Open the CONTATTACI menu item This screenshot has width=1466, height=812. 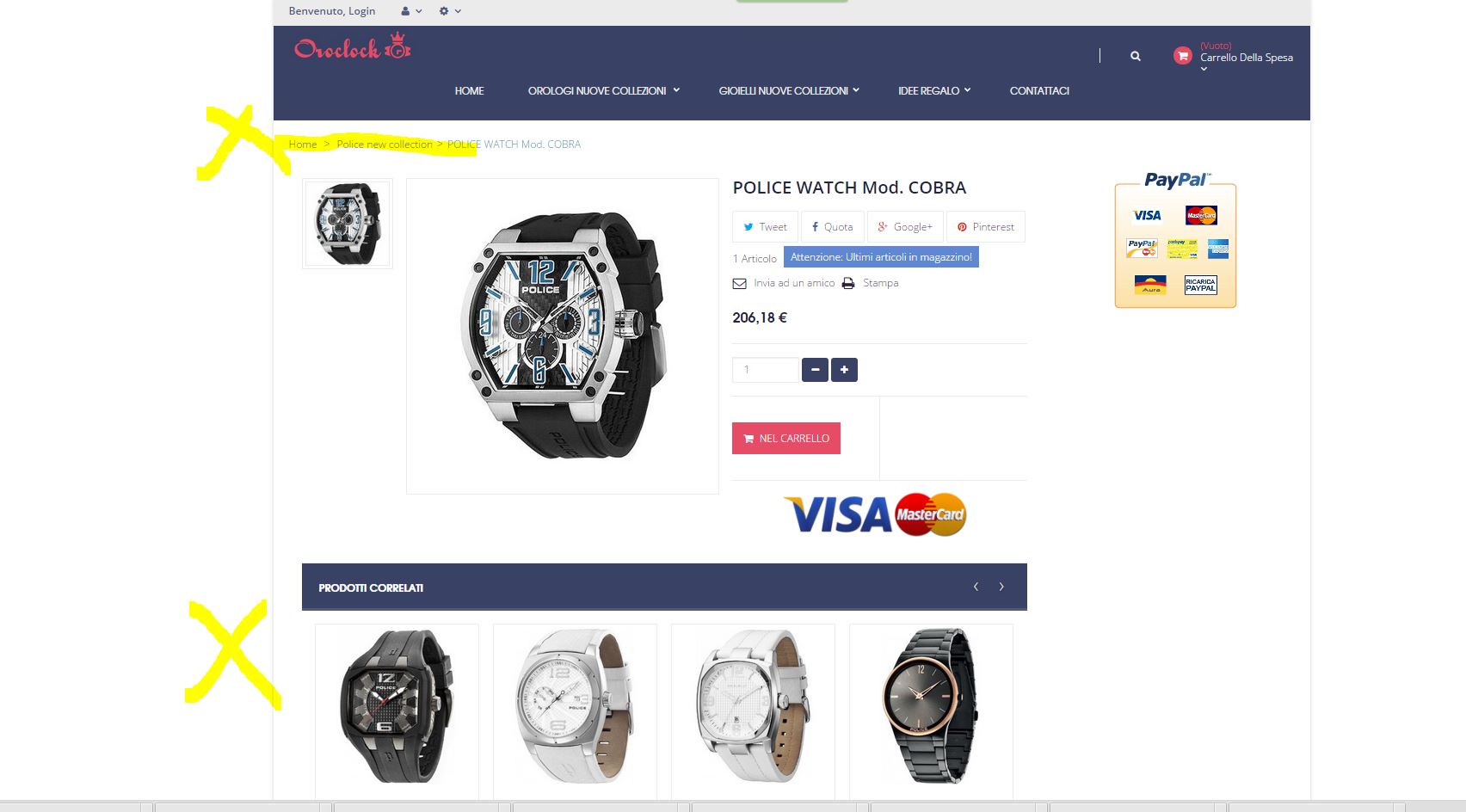[1039, 90]
